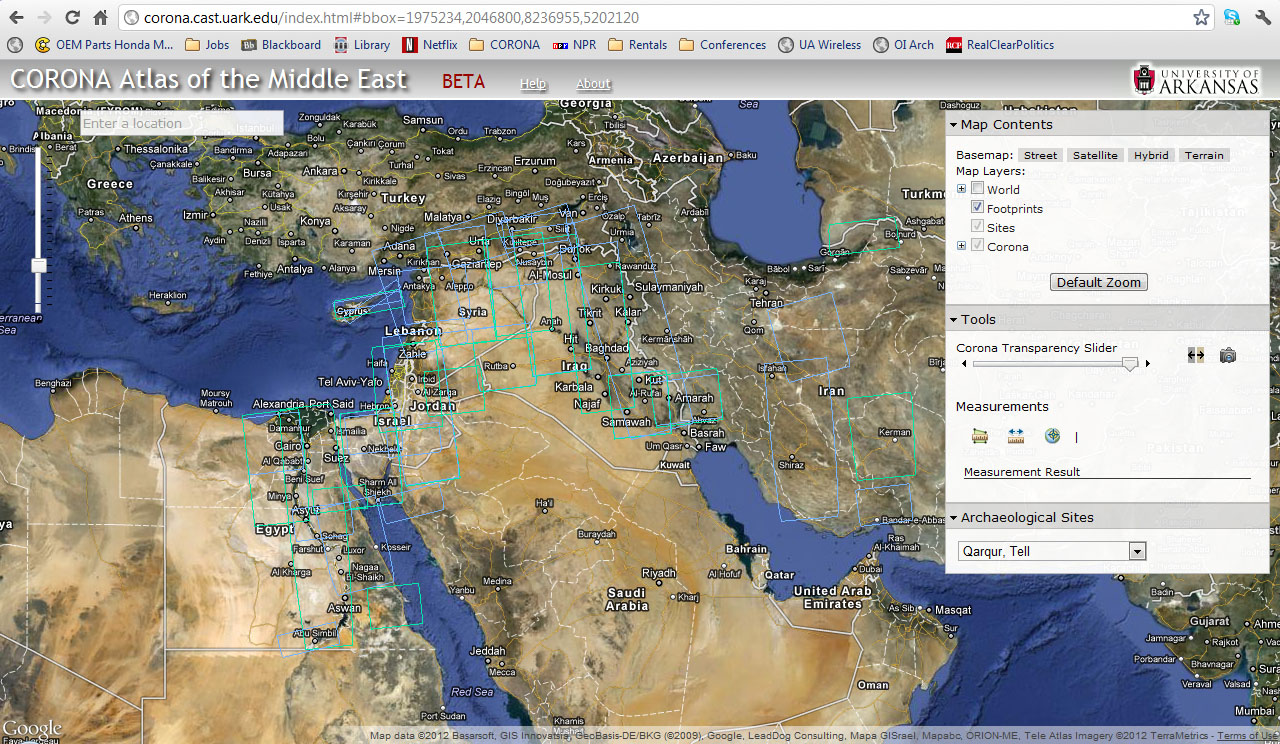Click the CORONA Atlas of the Middle East title
Viewport: 1280px width, 744px height.
(x=209, y=80)
